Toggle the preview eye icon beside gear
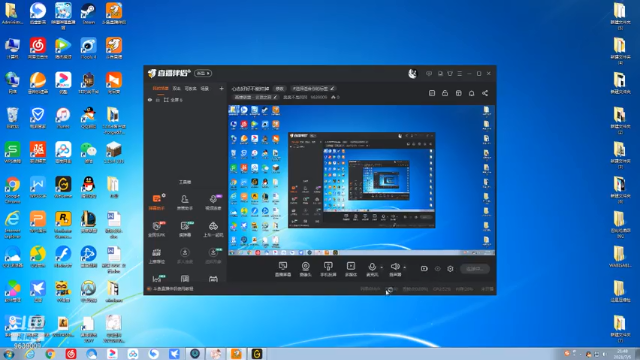Image resolution: width=640 pixels, height=360 pixels. (438, 269)
